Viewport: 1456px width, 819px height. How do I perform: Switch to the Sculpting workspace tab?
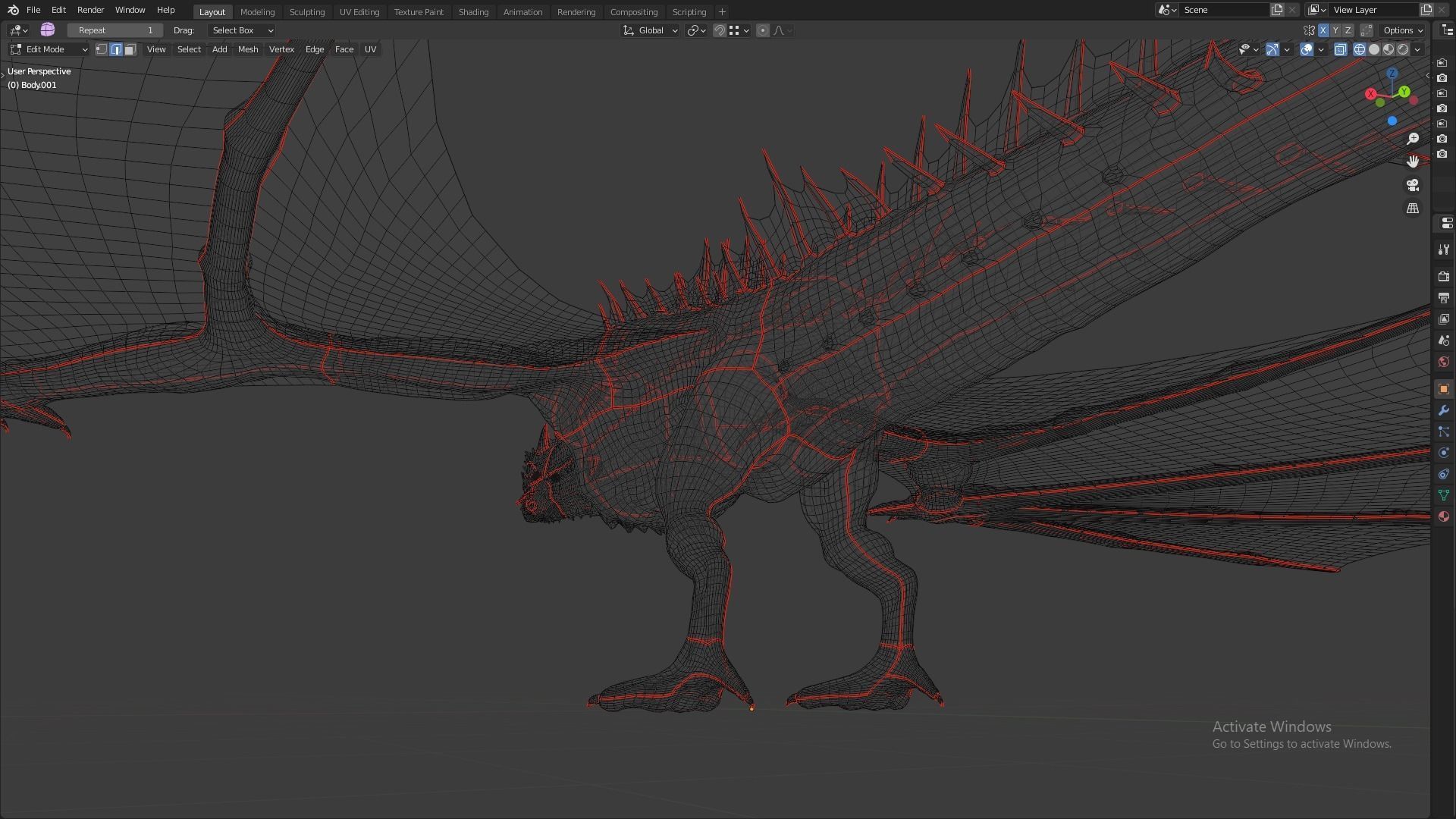[x=307, y=12]
